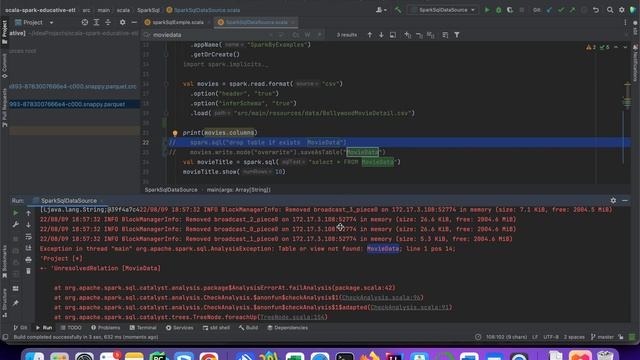Open Problems tool window tab
Viewport: 640px width, 360px height.
105,327
